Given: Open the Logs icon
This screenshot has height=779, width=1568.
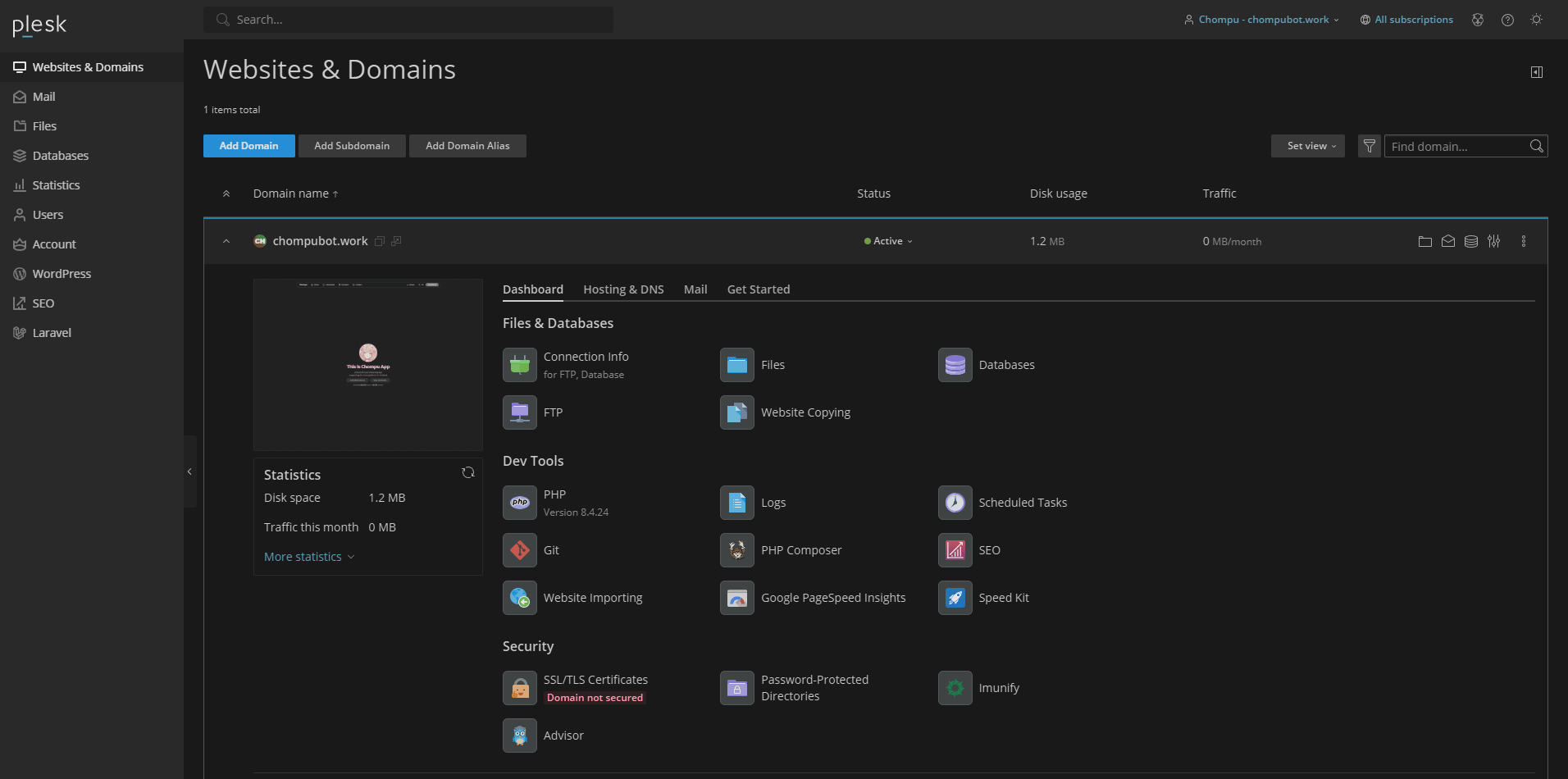Looking at the screenshot, I should 737,503.
